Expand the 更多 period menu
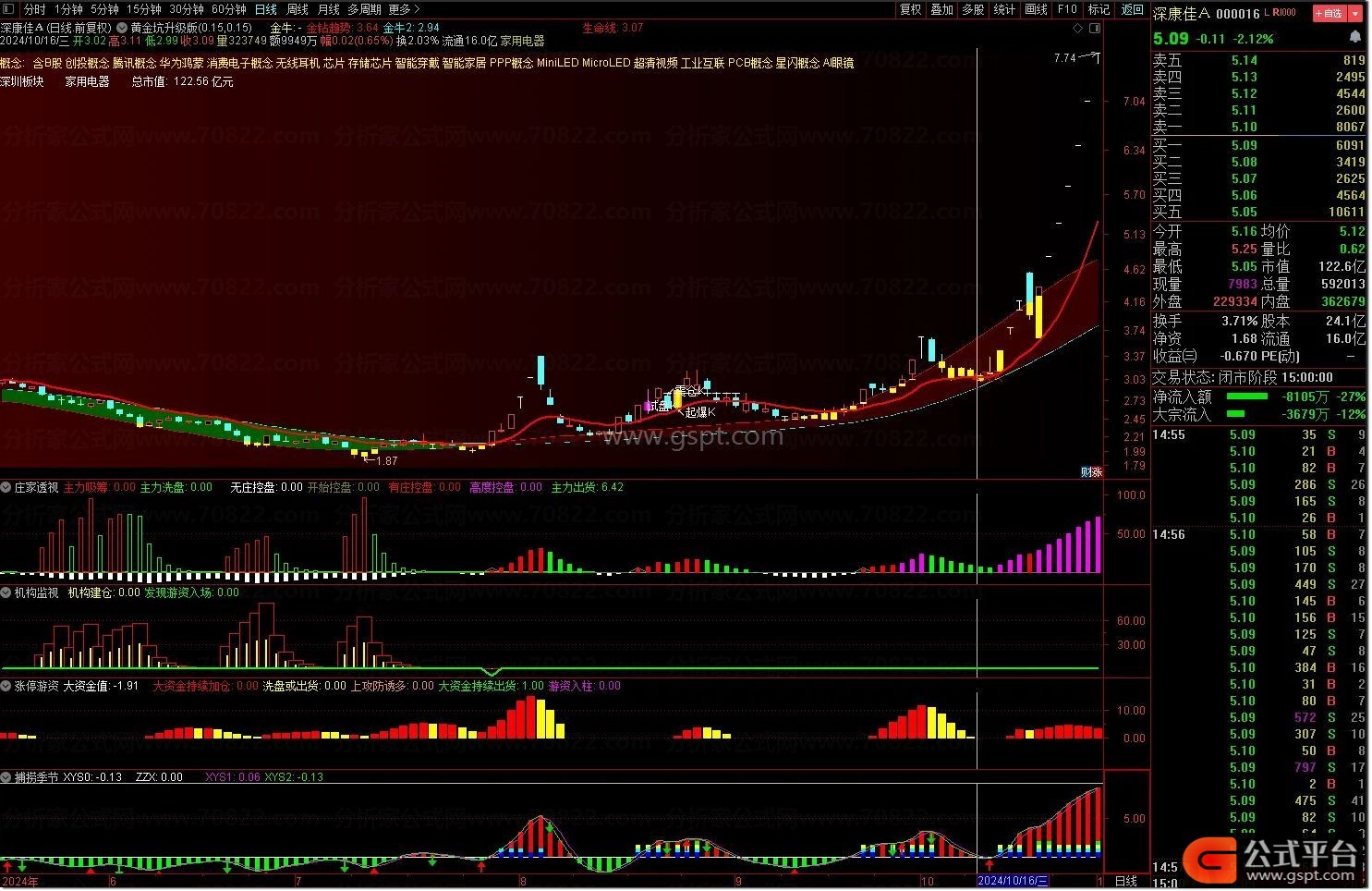Image resolution: width=1372 pixels, height=891 pixels. tap(405, 9)
